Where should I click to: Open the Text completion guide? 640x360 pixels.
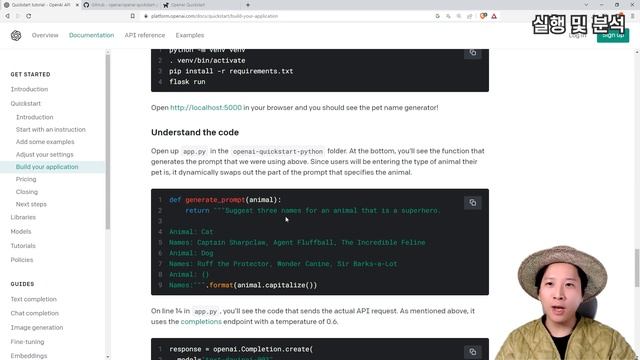point(33,299)
